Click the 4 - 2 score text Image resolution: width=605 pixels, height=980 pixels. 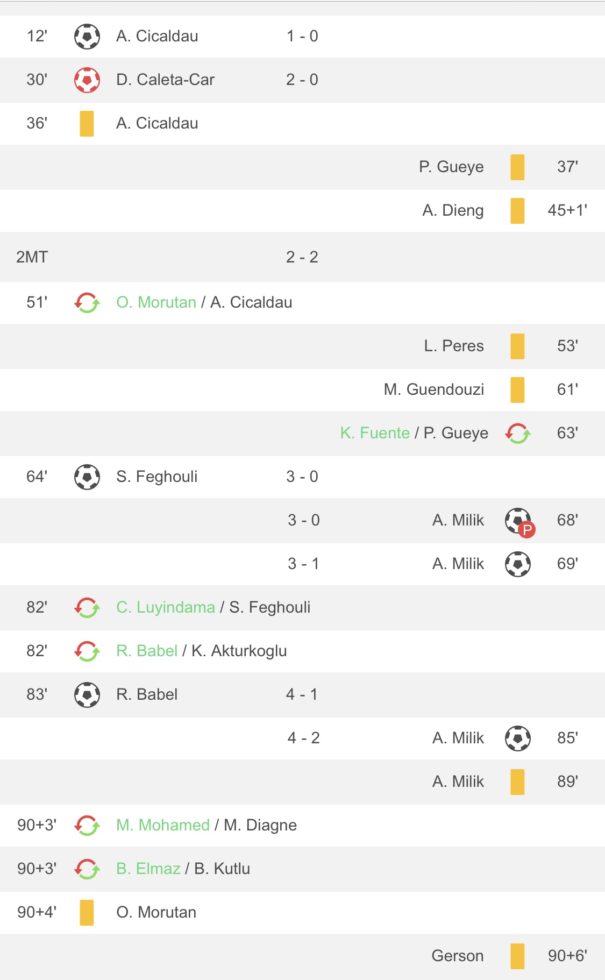[302, 738]
